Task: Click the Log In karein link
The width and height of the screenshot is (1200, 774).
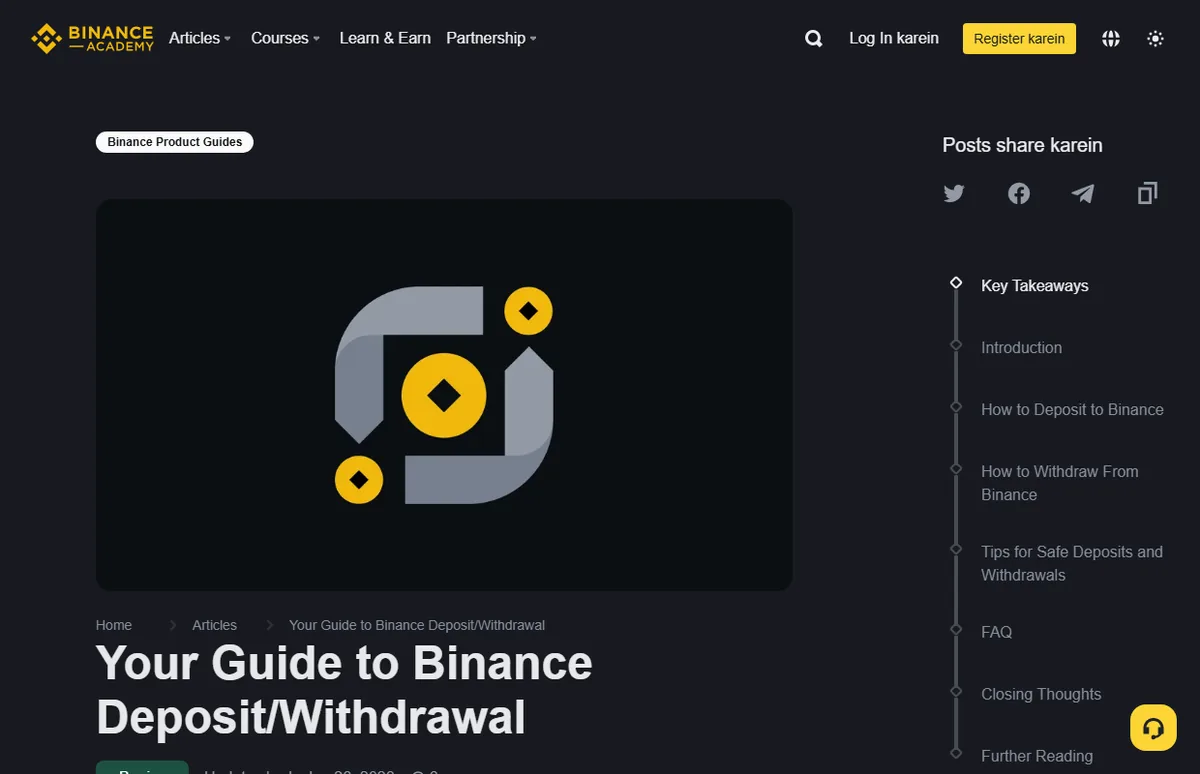Action: click(x=894, y=38)
